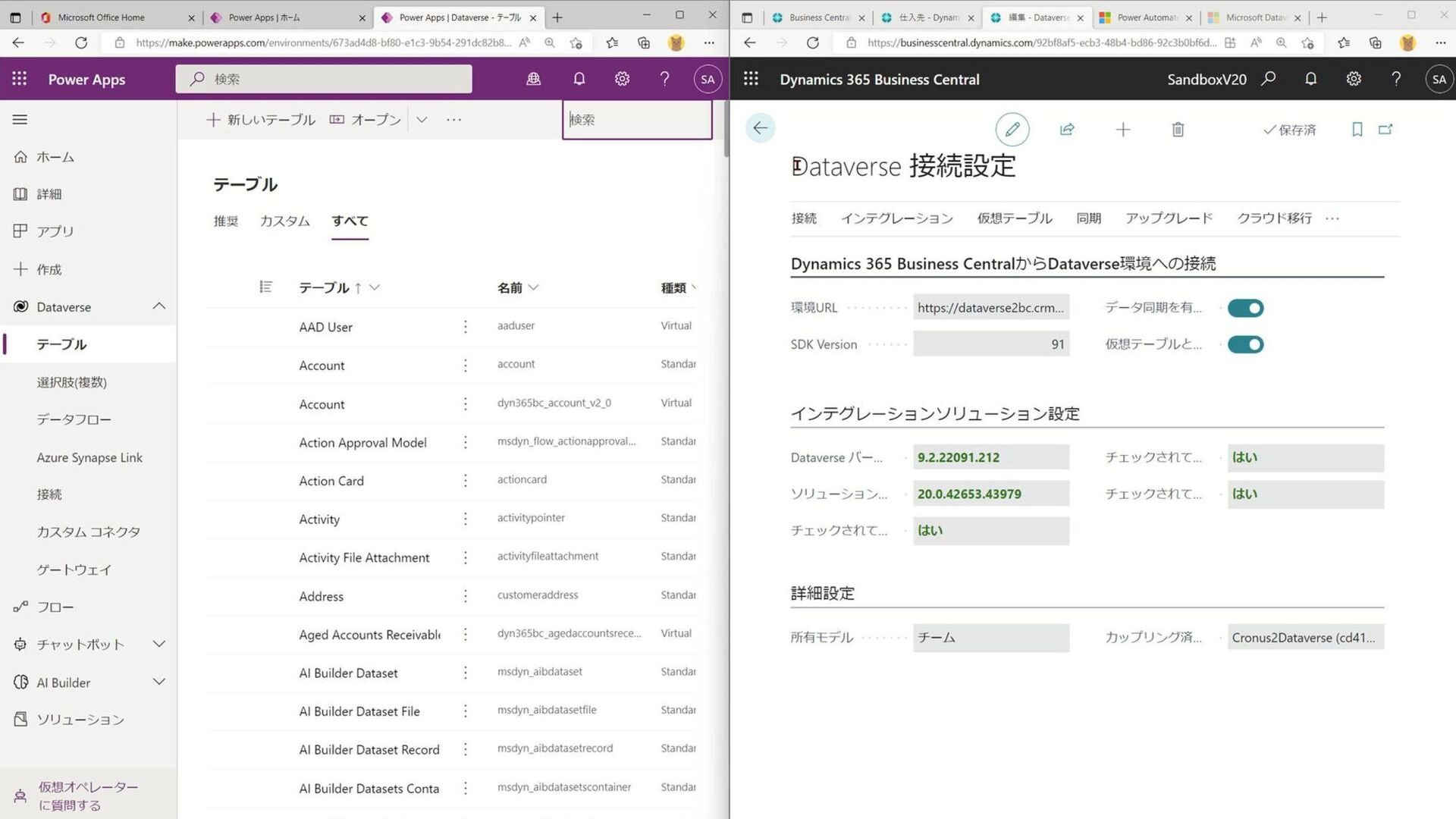
Task: Click the plus new record icon in Business Central
Action: pyautogui.click(x=1123, y=130)
